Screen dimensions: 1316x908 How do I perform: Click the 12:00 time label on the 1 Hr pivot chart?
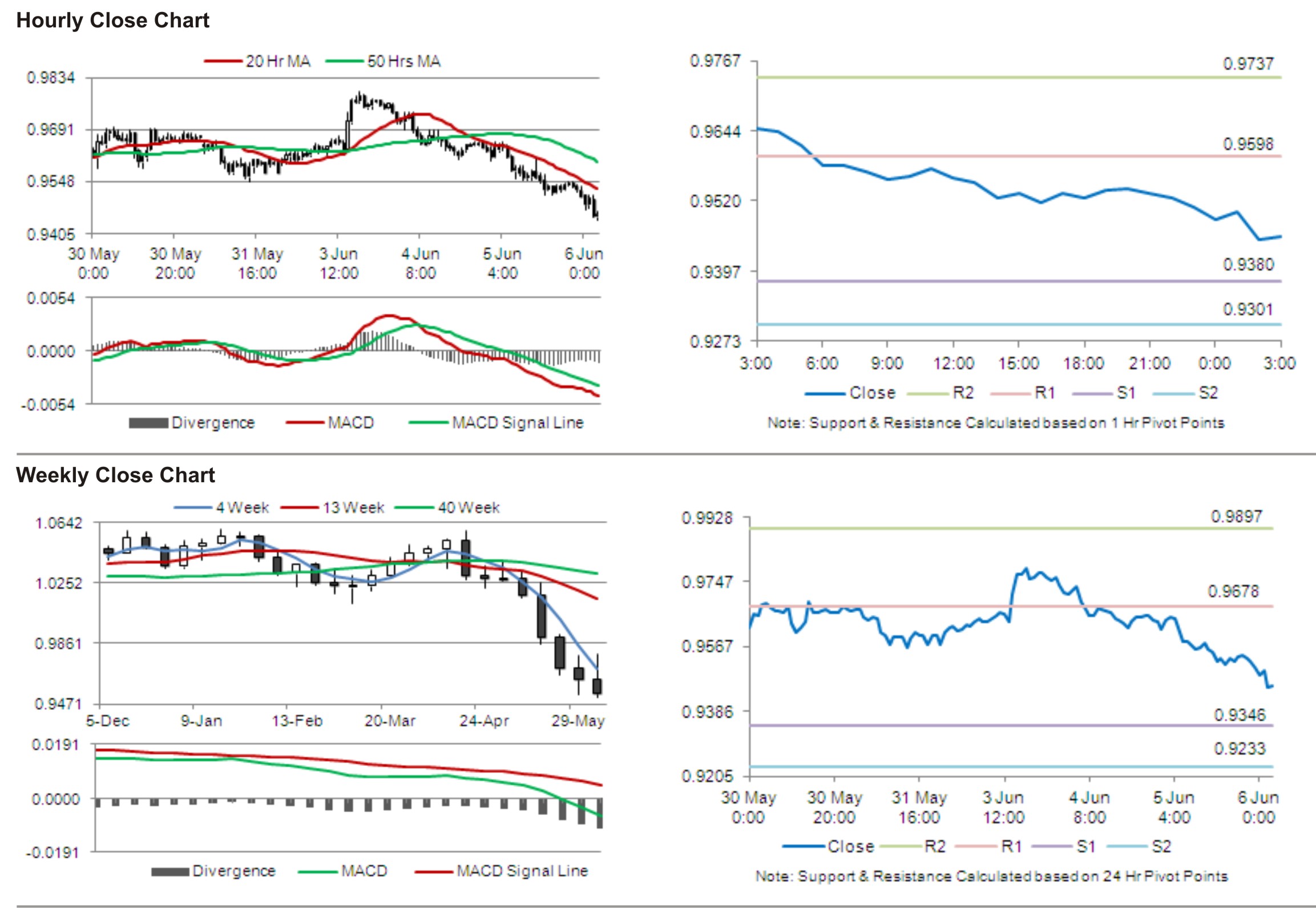click(x=953, y=363)
